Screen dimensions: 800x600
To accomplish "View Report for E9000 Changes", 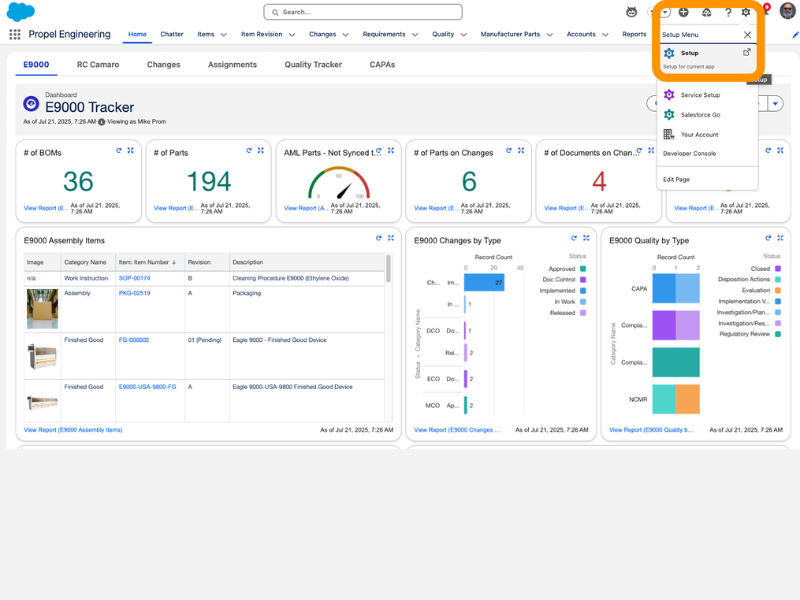I will [x=457, y=430].
